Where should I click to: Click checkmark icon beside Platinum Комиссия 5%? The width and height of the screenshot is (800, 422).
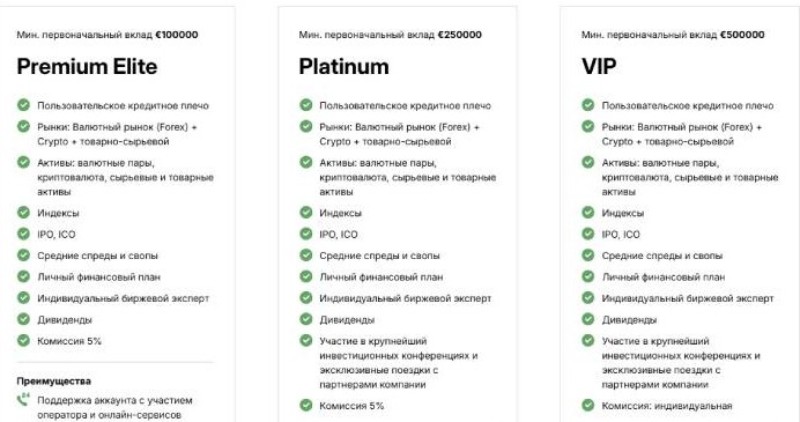pyautogui.click(x=306, y=405)
